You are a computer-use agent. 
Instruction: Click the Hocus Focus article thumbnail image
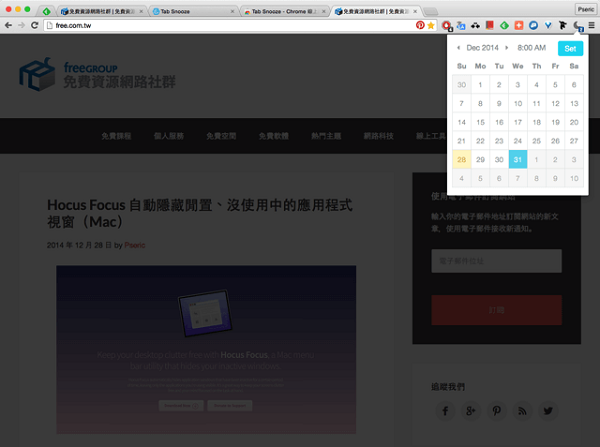tap(206, 349)
